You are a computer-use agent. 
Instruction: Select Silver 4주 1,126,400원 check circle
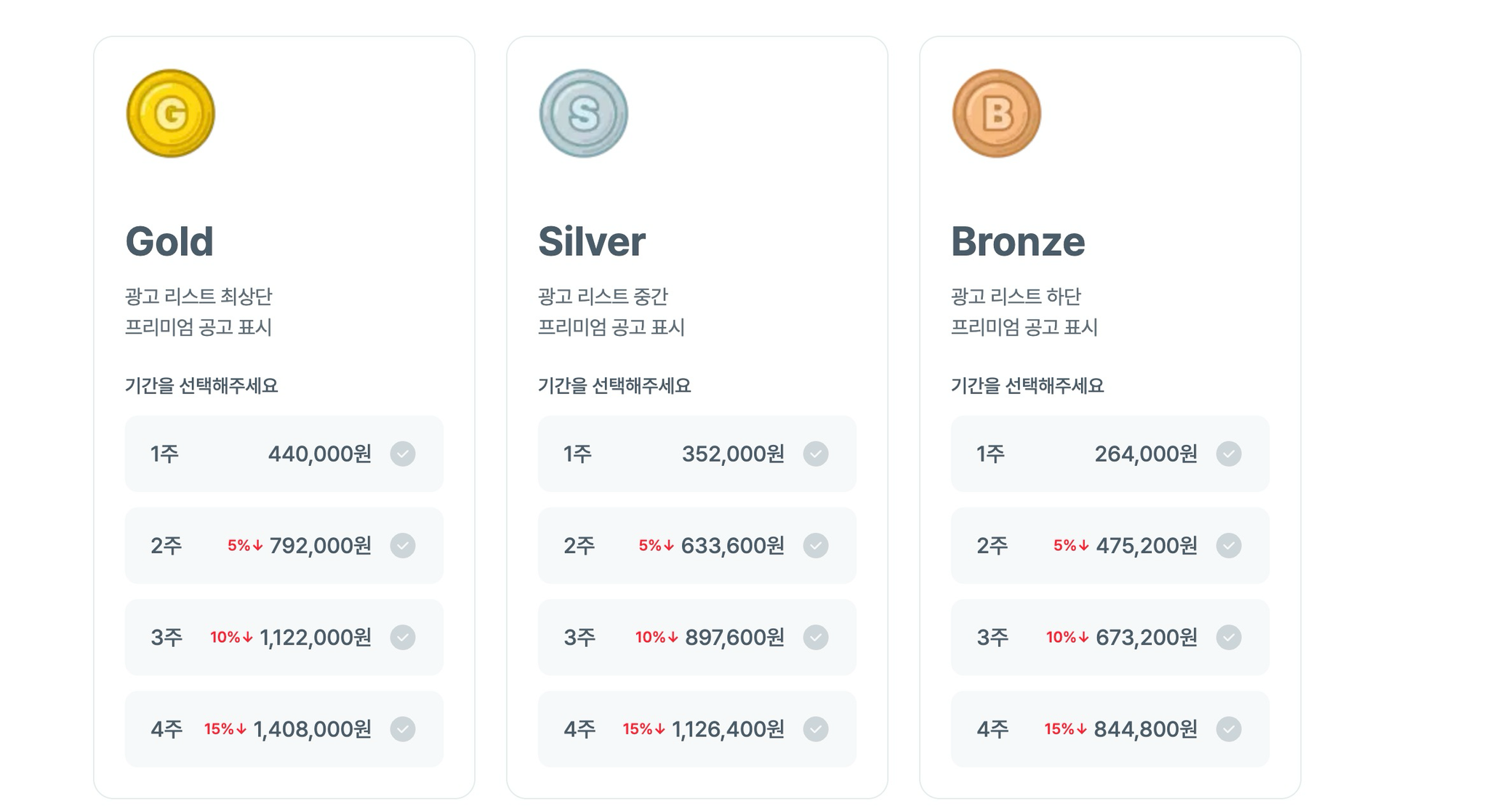(816, 728)
